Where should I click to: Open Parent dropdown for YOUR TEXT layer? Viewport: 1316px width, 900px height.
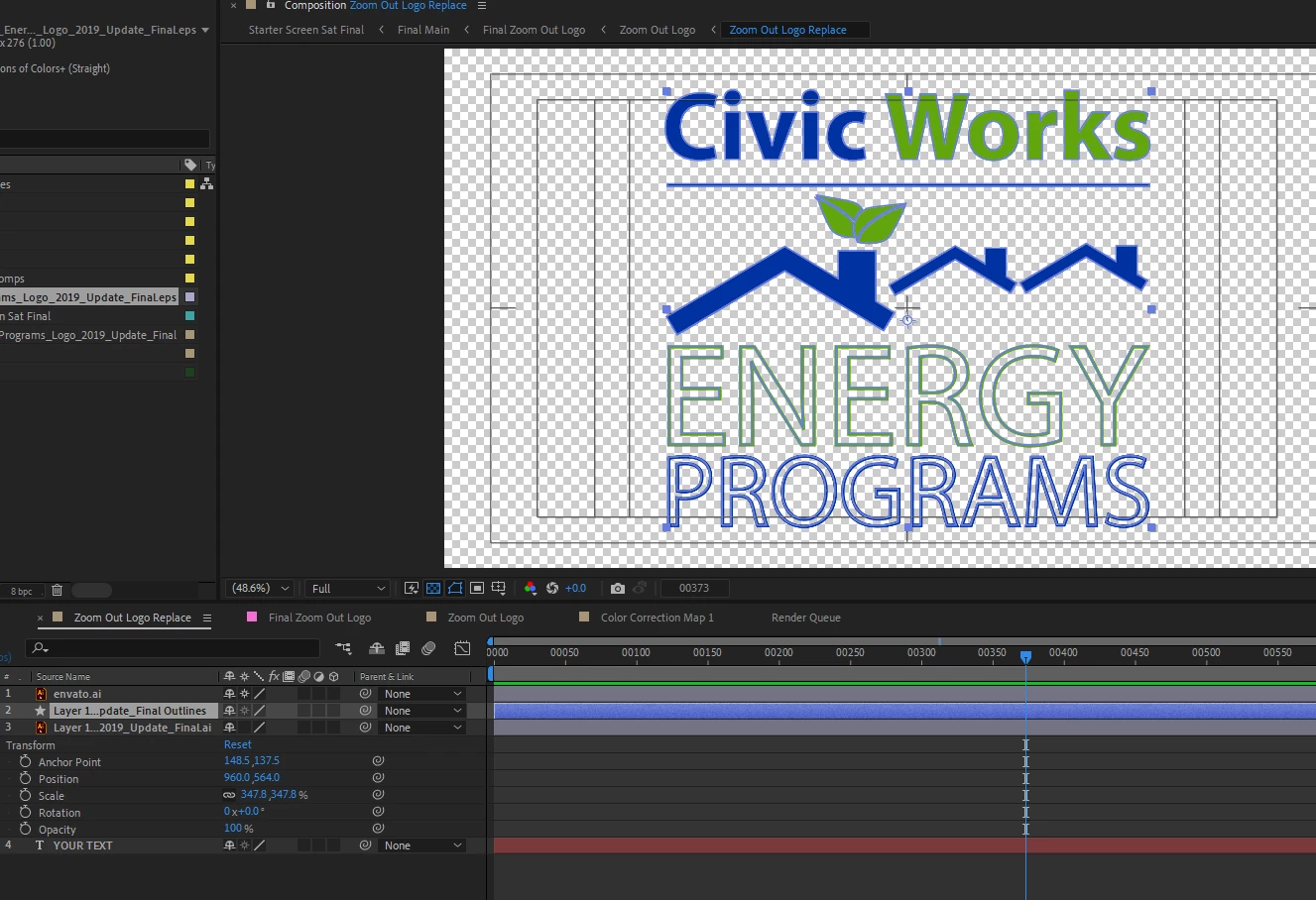click(421, 845)
